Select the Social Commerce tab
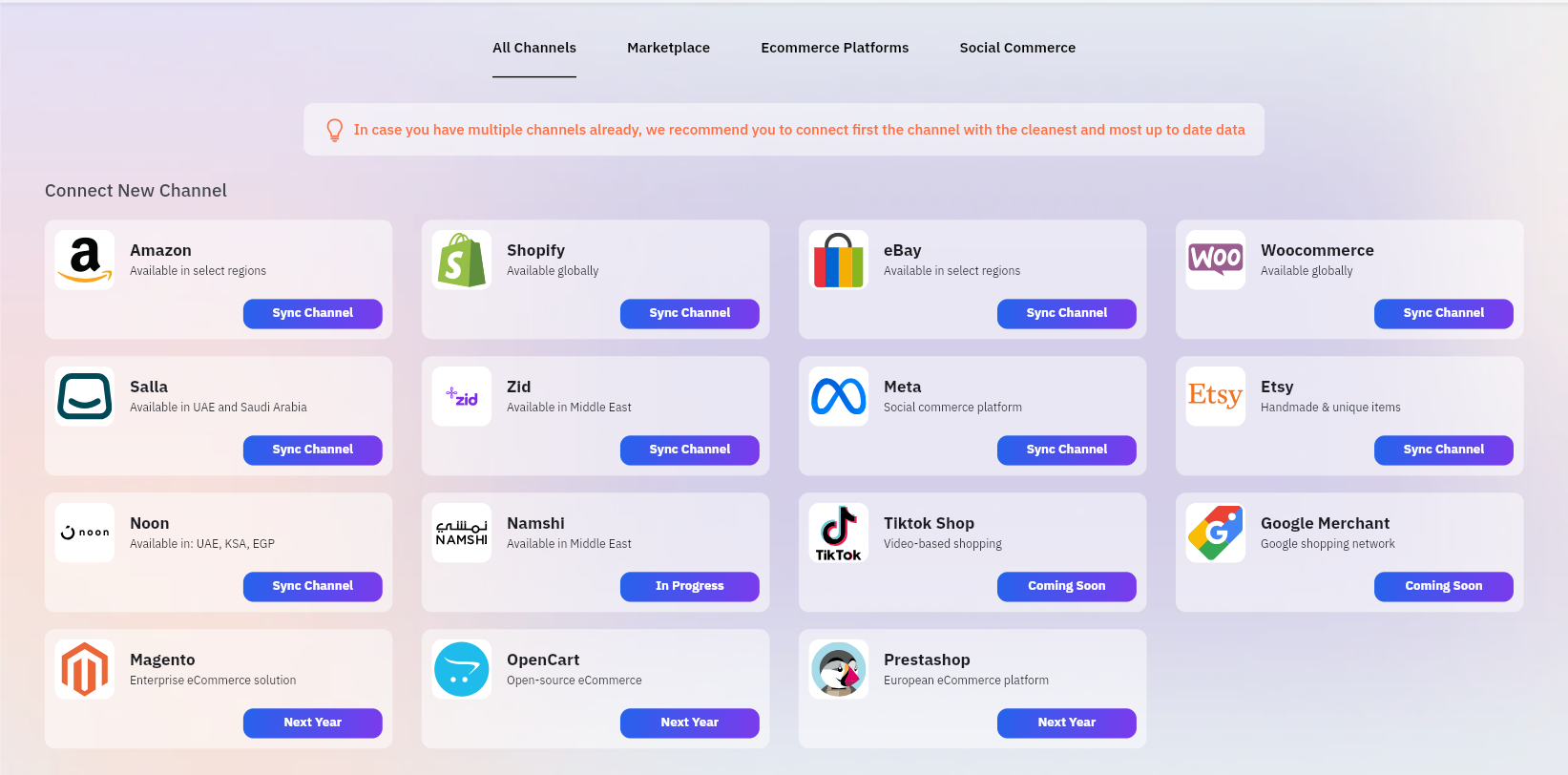1568x775 pixels. tap(1017, 48)
